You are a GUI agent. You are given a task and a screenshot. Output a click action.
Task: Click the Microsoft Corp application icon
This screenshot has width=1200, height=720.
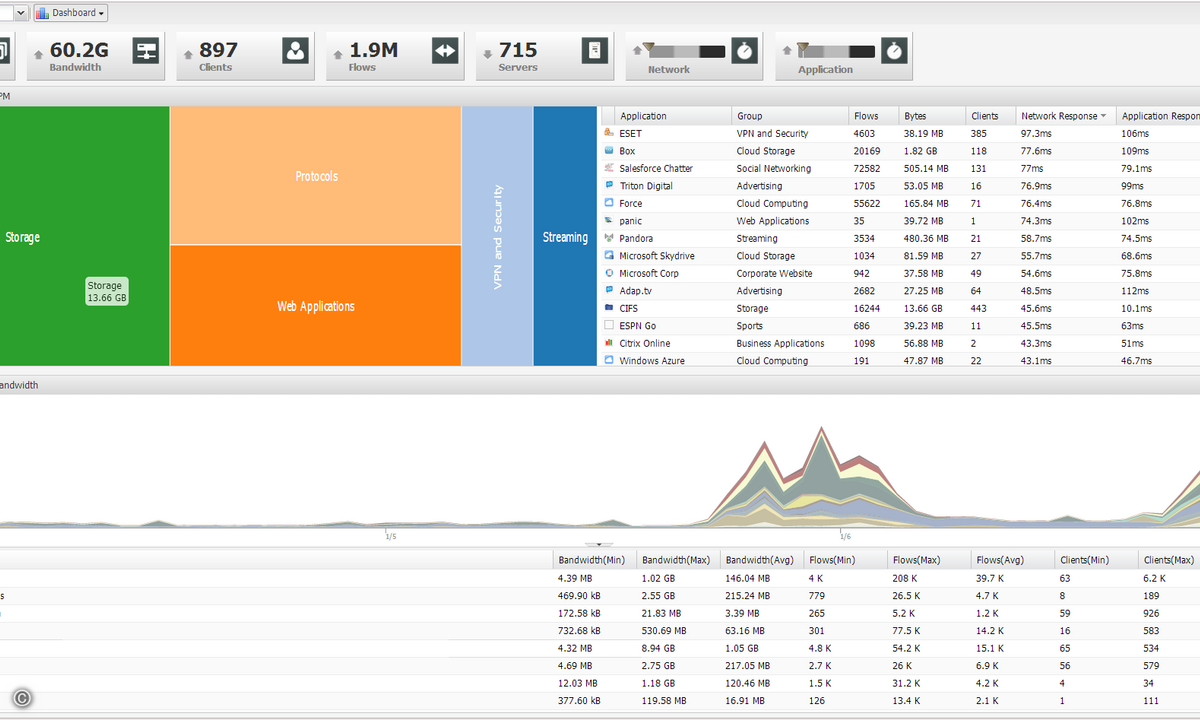tap(609, 273)
